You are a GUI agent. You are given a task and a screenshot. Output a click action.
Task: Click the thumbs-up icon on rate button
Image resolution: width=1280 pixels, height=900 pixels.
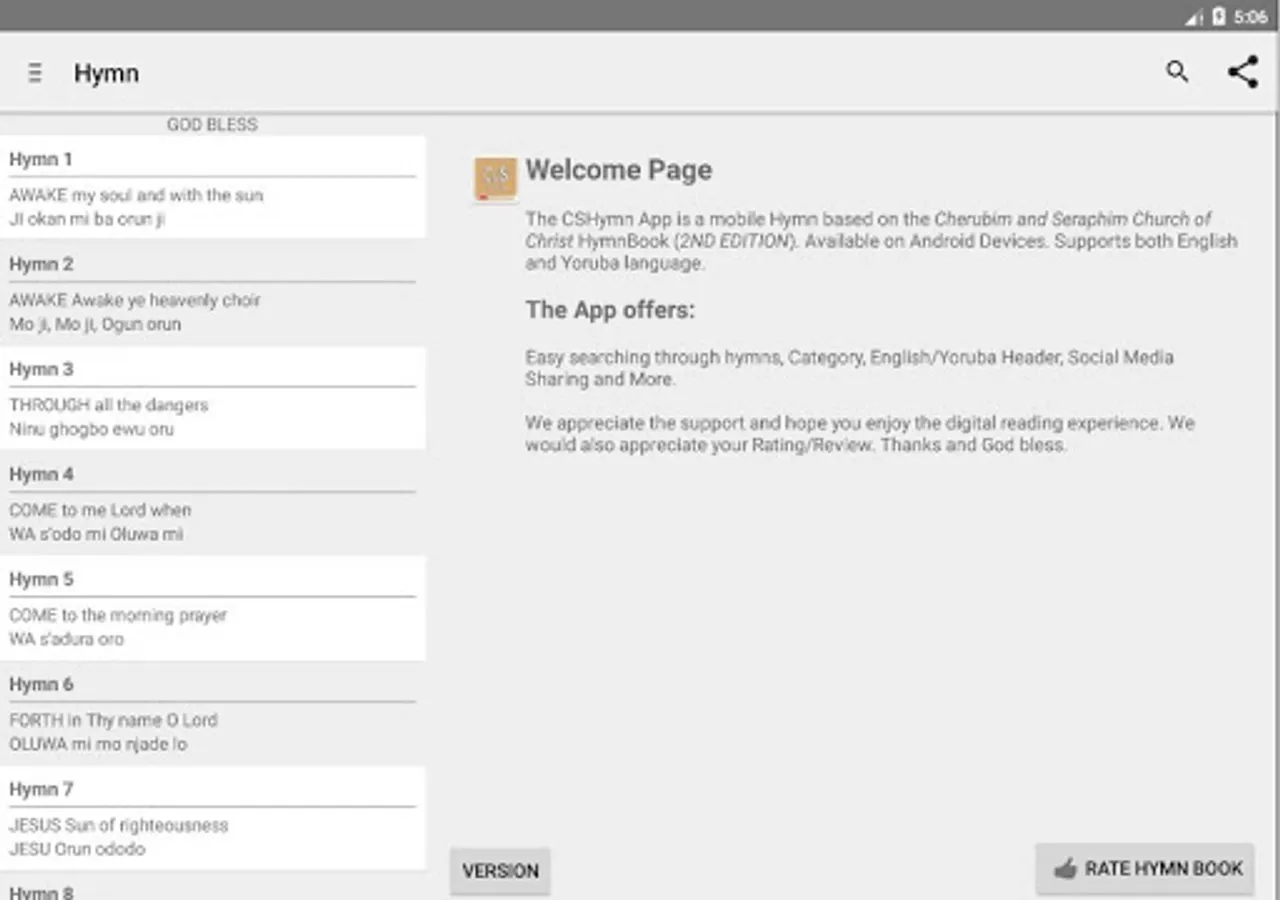point(1065,869)
